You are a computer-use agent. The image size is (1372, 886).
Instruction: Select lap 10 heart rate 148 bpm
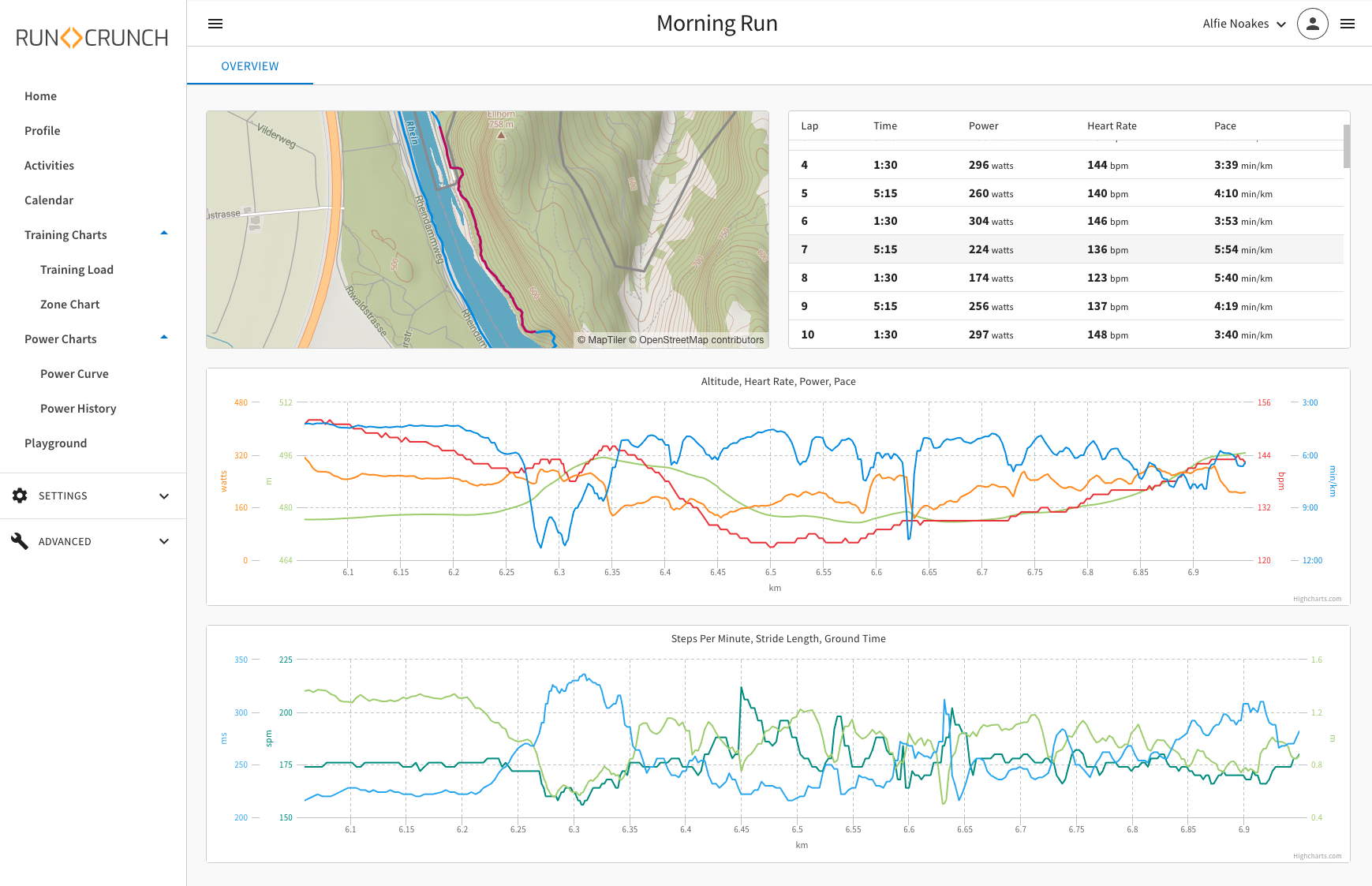tap(1108, 335)
